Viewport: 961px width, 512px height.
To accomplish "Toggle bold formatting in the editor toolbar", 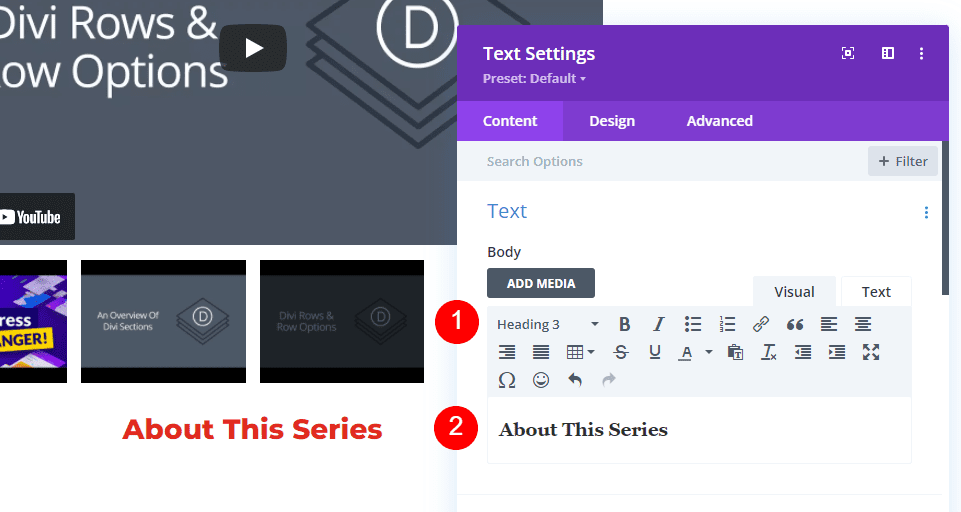I will tap(625, 324).
